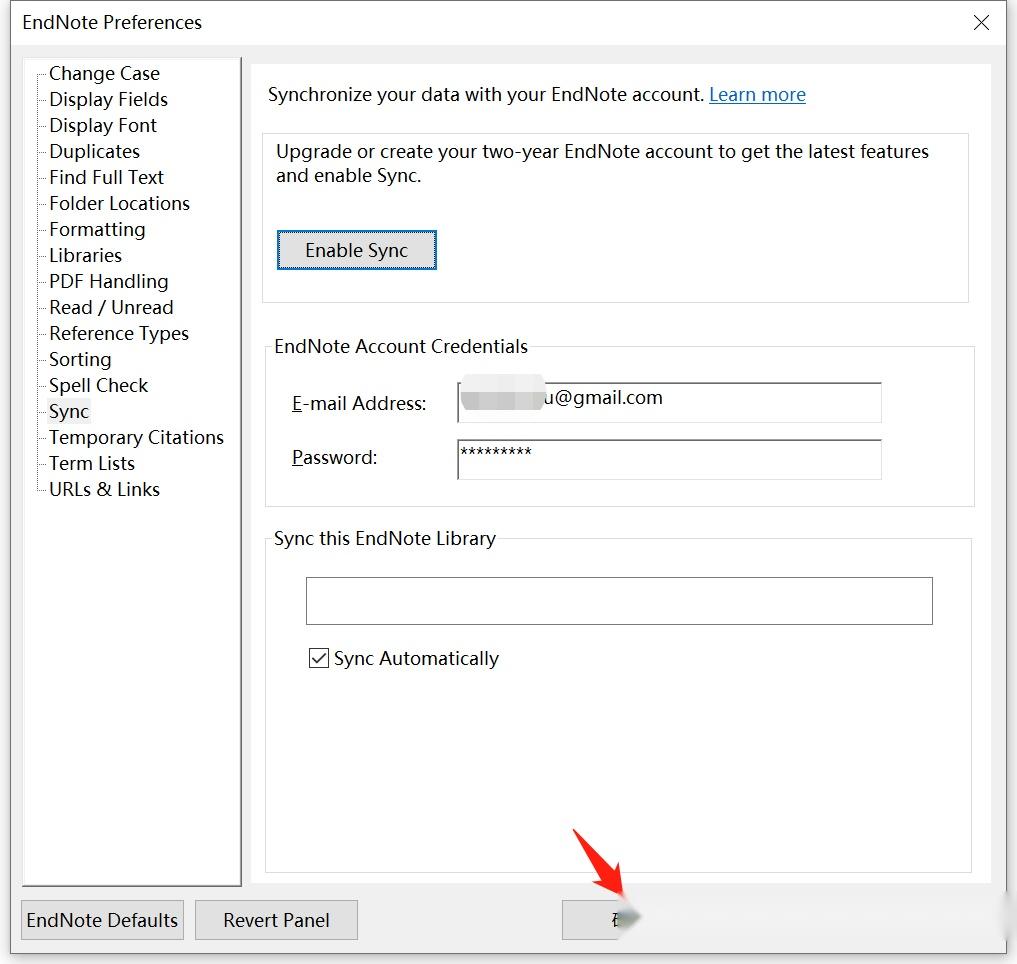
Task: Click the Enable Sync button
Action: pos(356,250)
